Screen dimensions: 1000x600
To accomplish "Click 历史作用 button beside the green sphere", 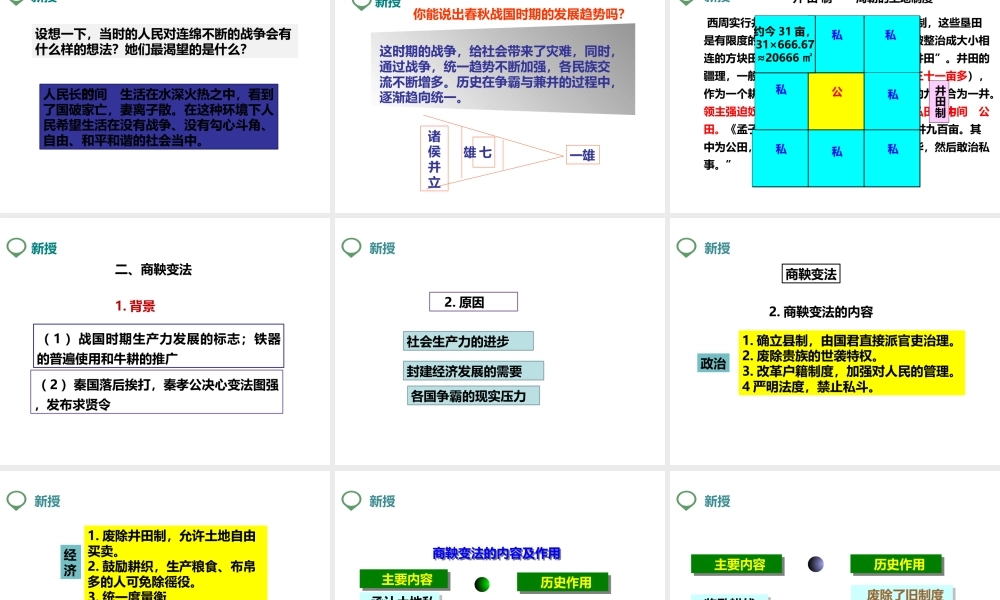I will [x=564, y=583].
